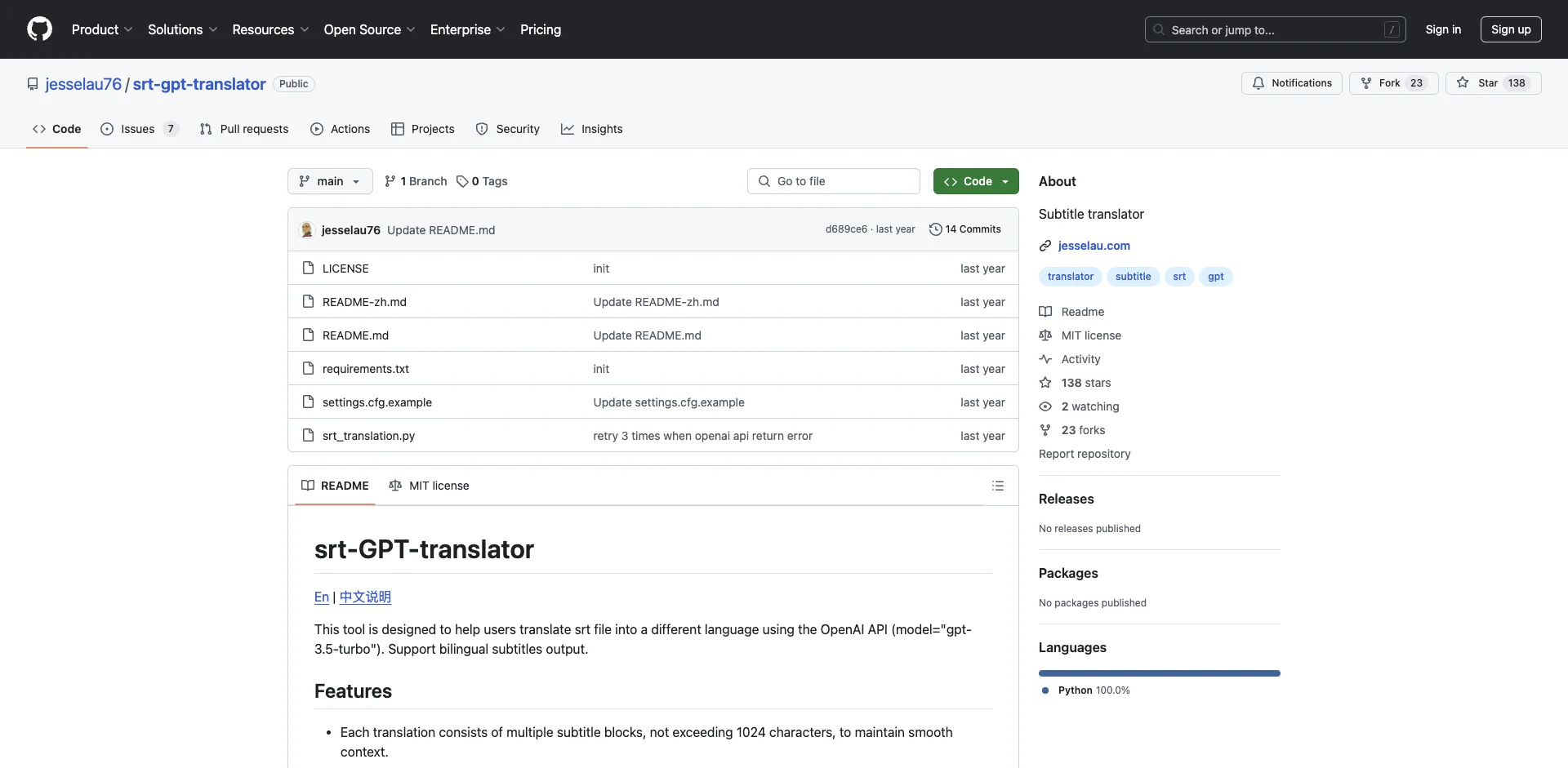Open the Security tab

click(508, 129)
